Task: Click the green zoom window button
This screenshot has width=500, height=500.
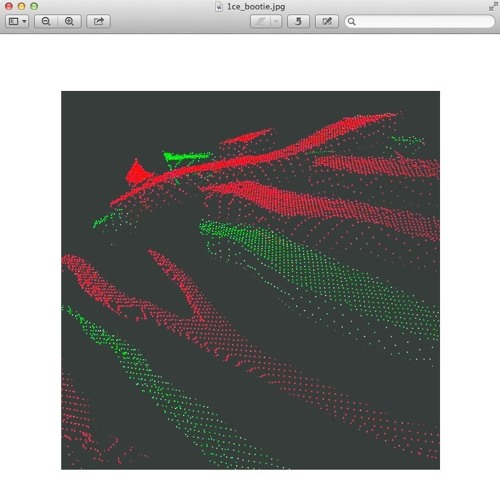Action: click(x=34, y=6)
